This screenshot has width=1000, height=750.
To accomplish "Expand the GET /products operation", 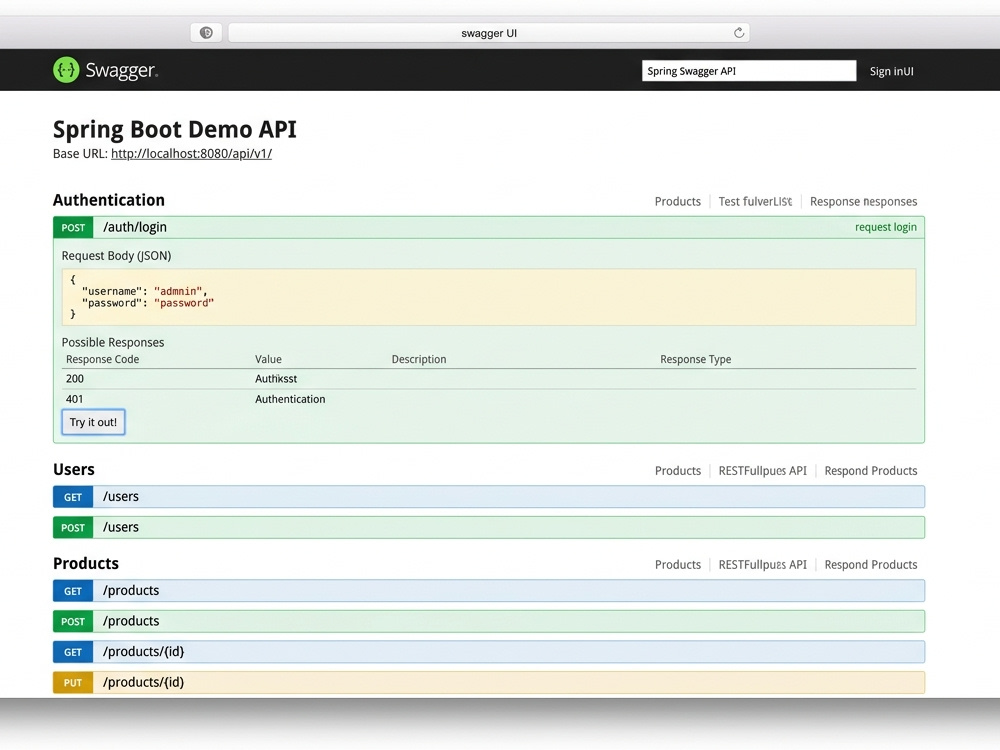I will click(x=489, y=591).
